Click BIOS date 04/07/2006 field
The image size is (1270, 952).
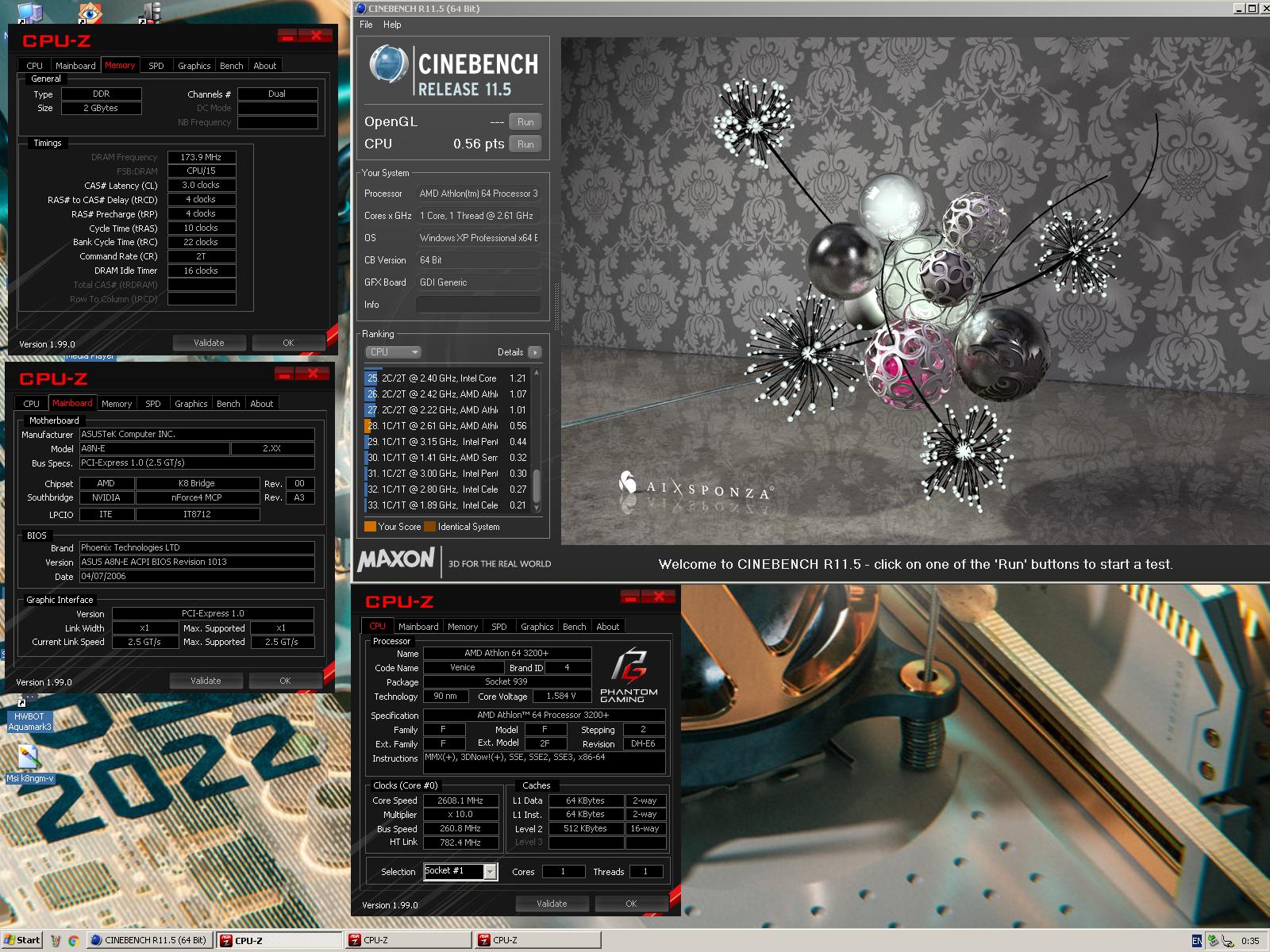197,577
